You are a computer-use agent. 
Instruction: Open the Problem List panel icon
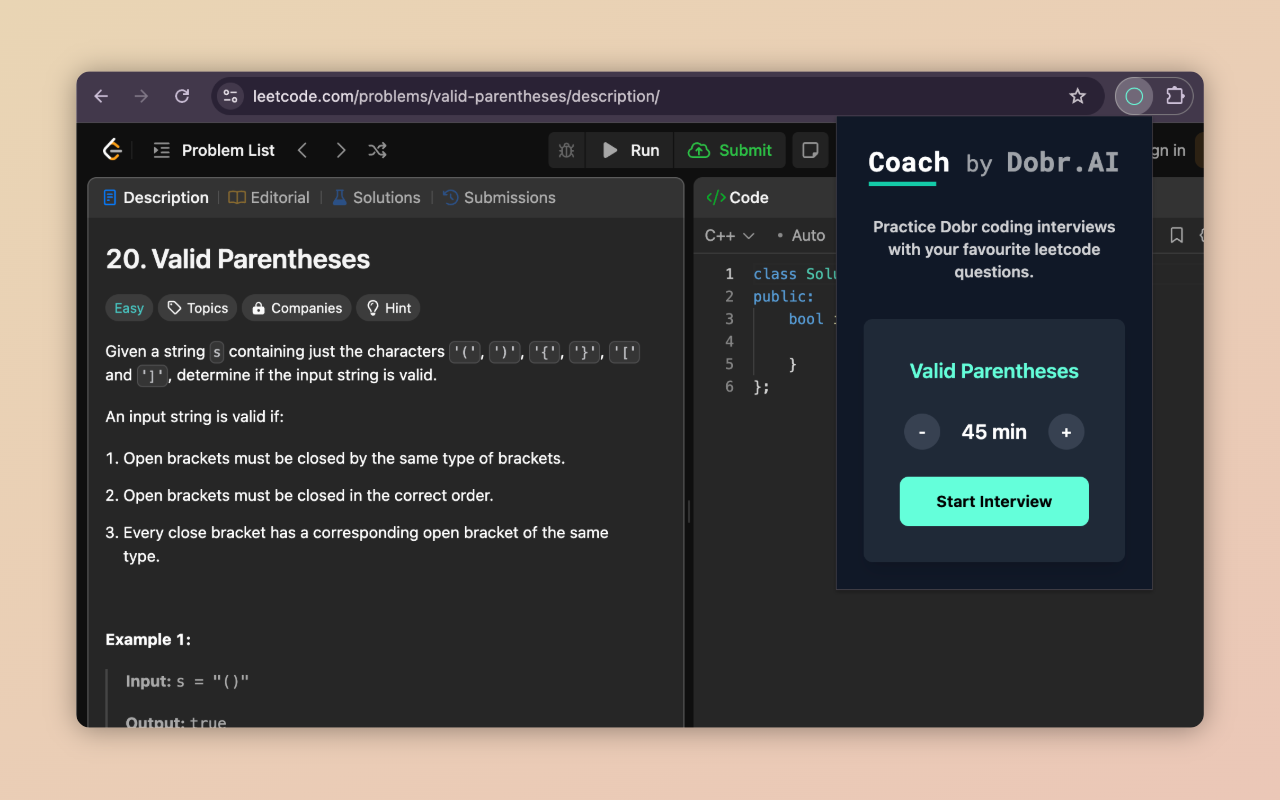point(161,149)
